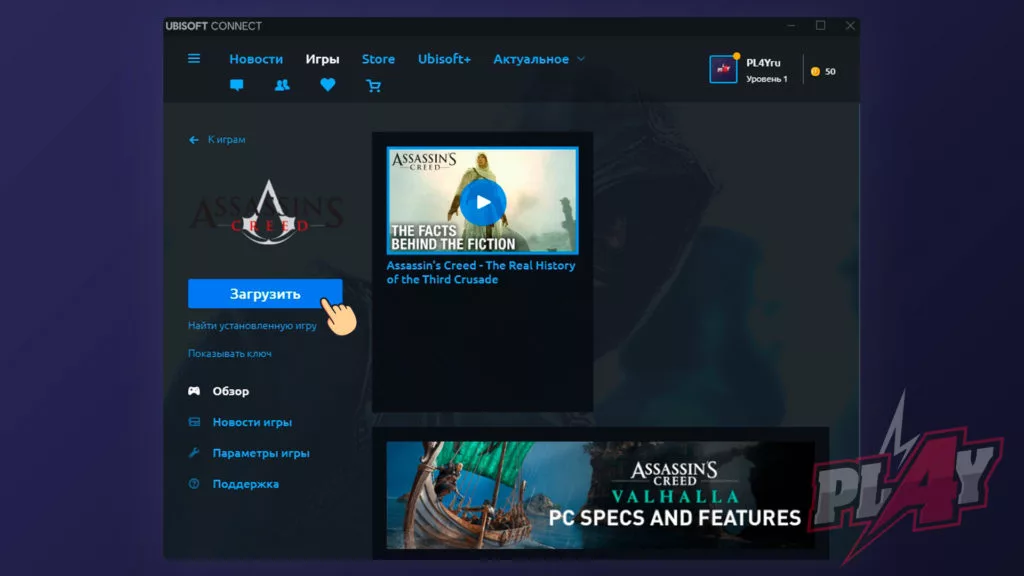Click the PL4Yru profile avatar
The image size is (1024, 576).
tap(723, 69)
